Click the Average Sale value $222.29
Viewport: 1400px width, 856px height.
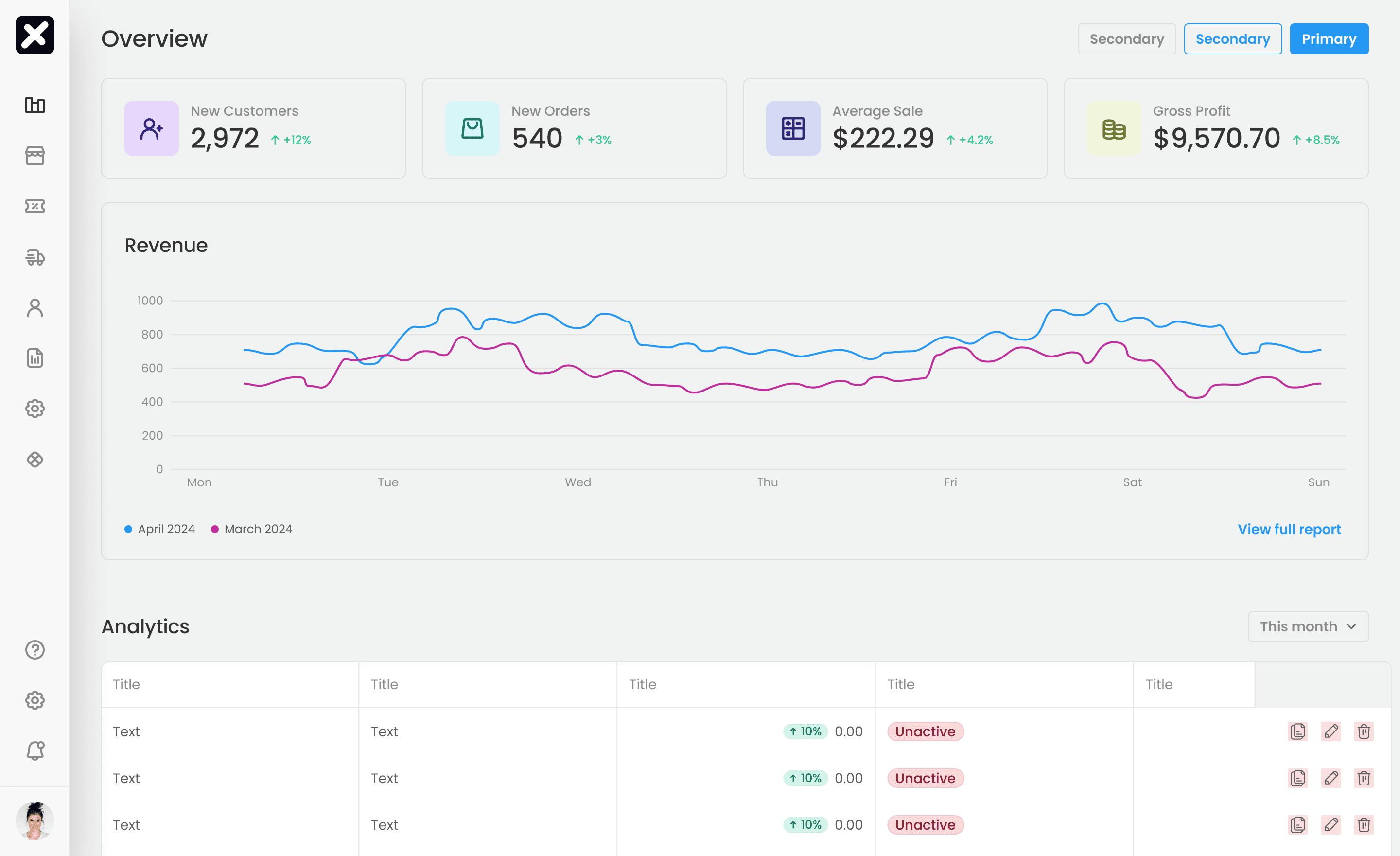883,139
